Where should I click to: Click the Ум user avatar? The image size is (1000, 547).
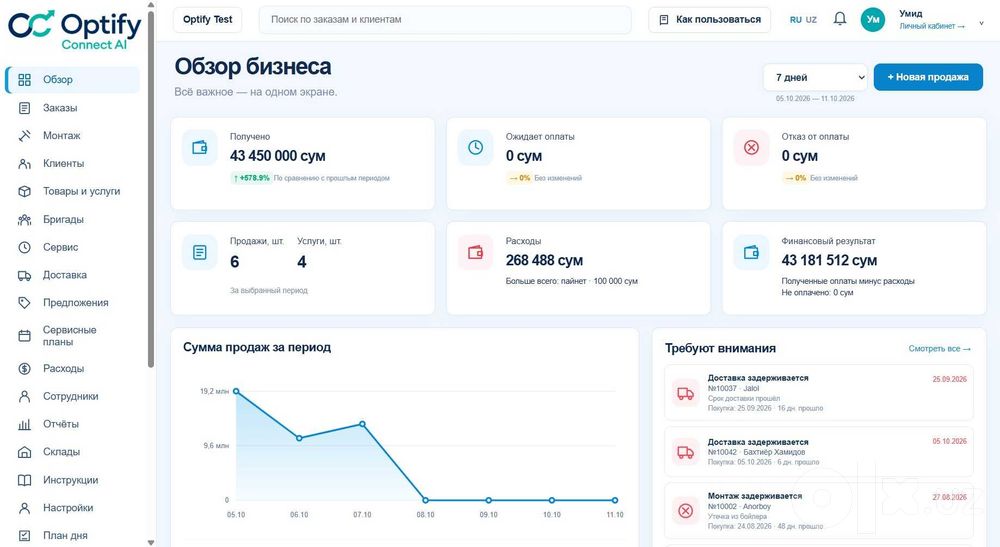tap(872, 20)
